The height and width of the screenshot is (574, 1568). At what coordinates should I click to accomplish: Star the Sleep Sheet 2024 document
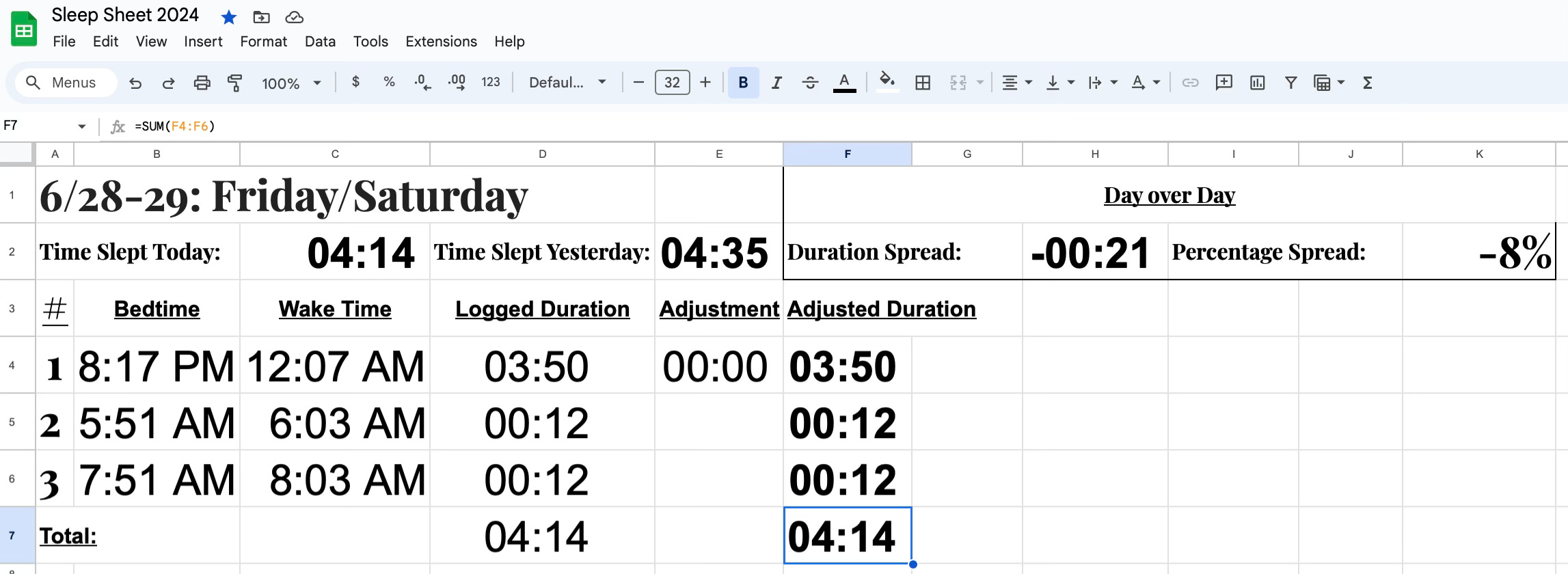click(229, 17)
